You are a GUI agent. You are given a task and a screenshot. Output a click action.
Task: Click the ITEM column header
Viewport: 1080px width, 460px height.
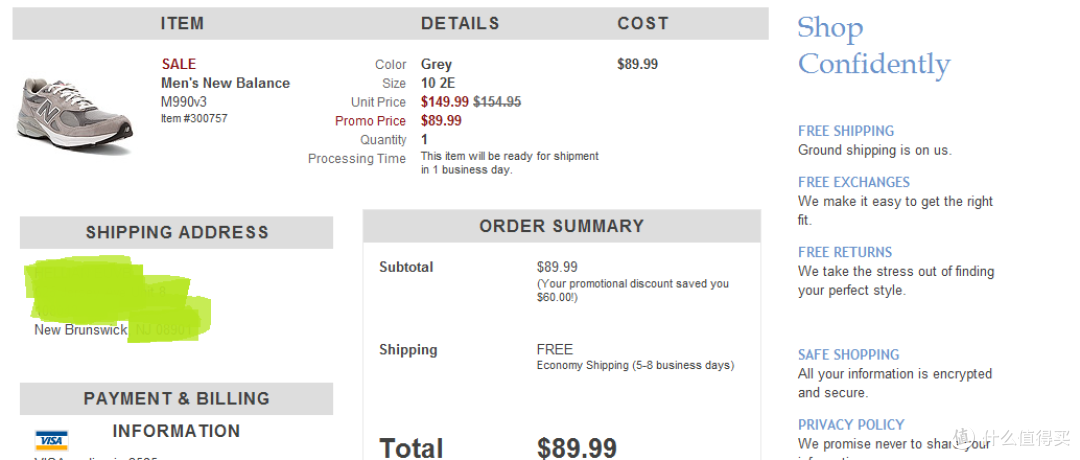point(183,23)
